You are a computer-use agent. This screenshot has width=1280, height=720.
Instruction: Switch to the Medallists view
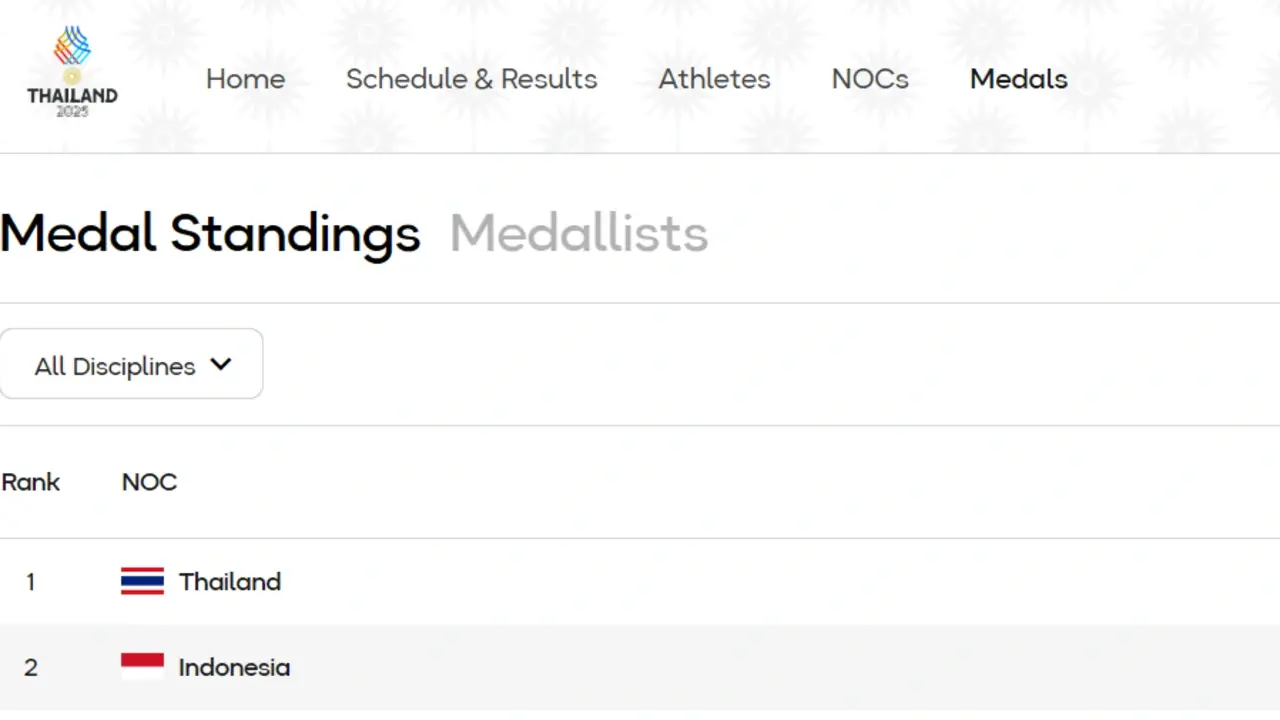pyautogui.click(x=578, y=232)
